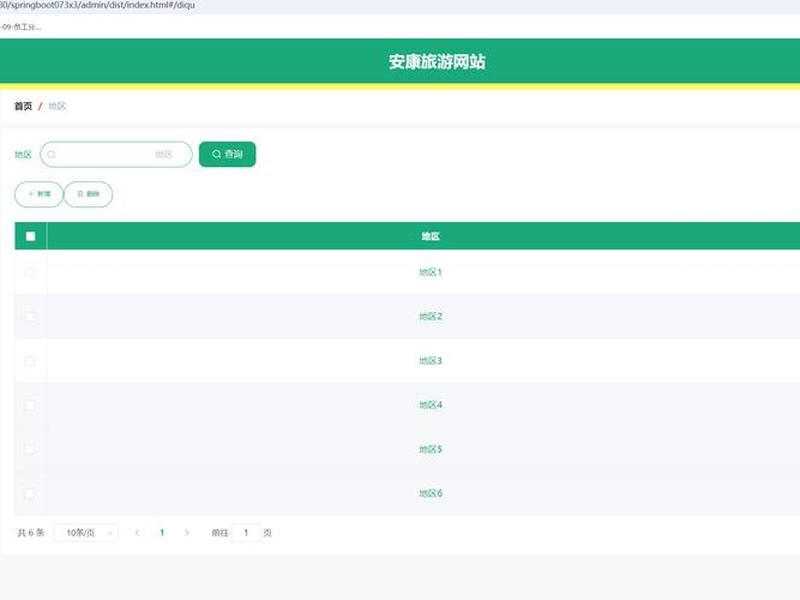Select page number 1 in pagination
The width and height of the screenshot is (800, 600).
[162, 533]
